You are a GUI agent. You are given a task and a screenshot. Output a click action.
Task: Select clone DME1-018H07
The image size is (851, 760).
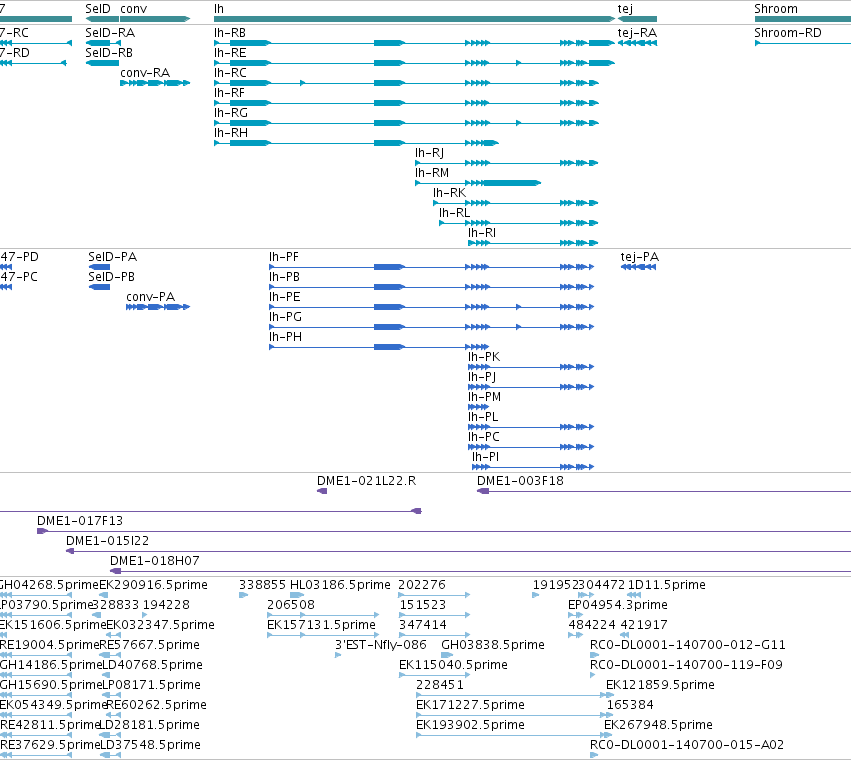(480, 572)
